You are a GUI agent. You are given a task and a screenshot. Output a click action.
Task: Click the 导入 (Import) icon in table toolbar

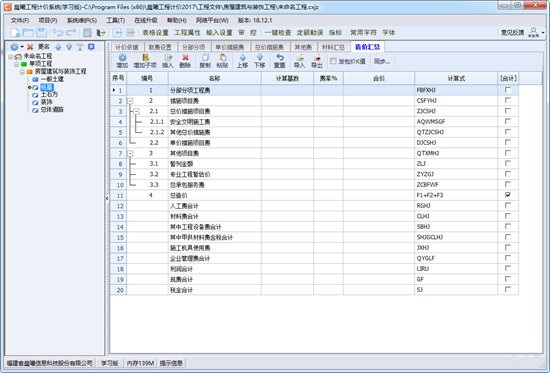click(300, 58)
